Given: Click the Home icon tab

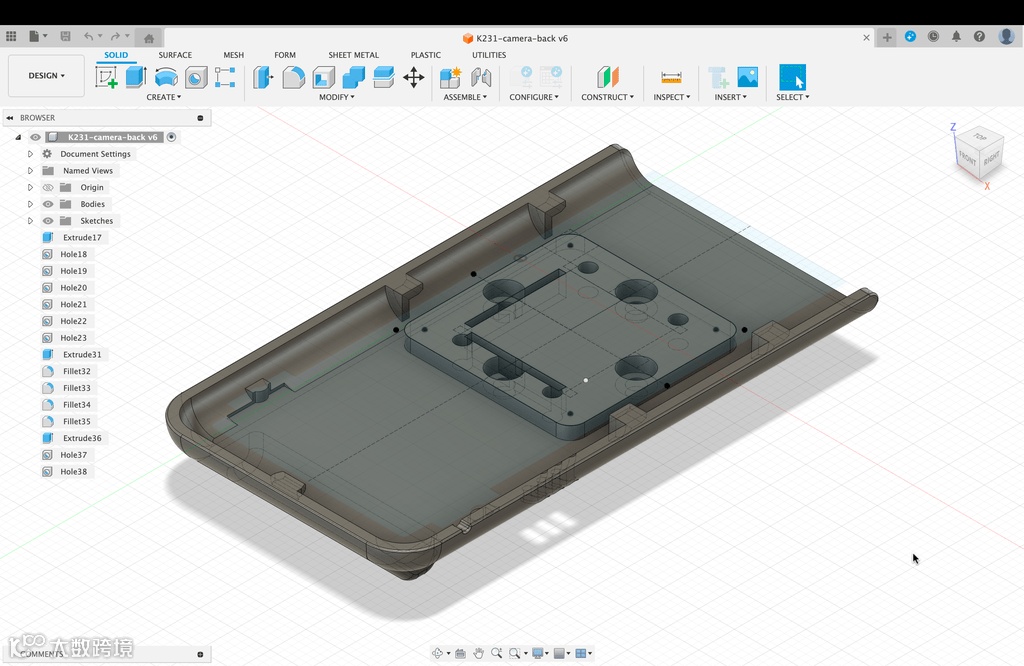Looking at the screenshot, I should point(149,38).
